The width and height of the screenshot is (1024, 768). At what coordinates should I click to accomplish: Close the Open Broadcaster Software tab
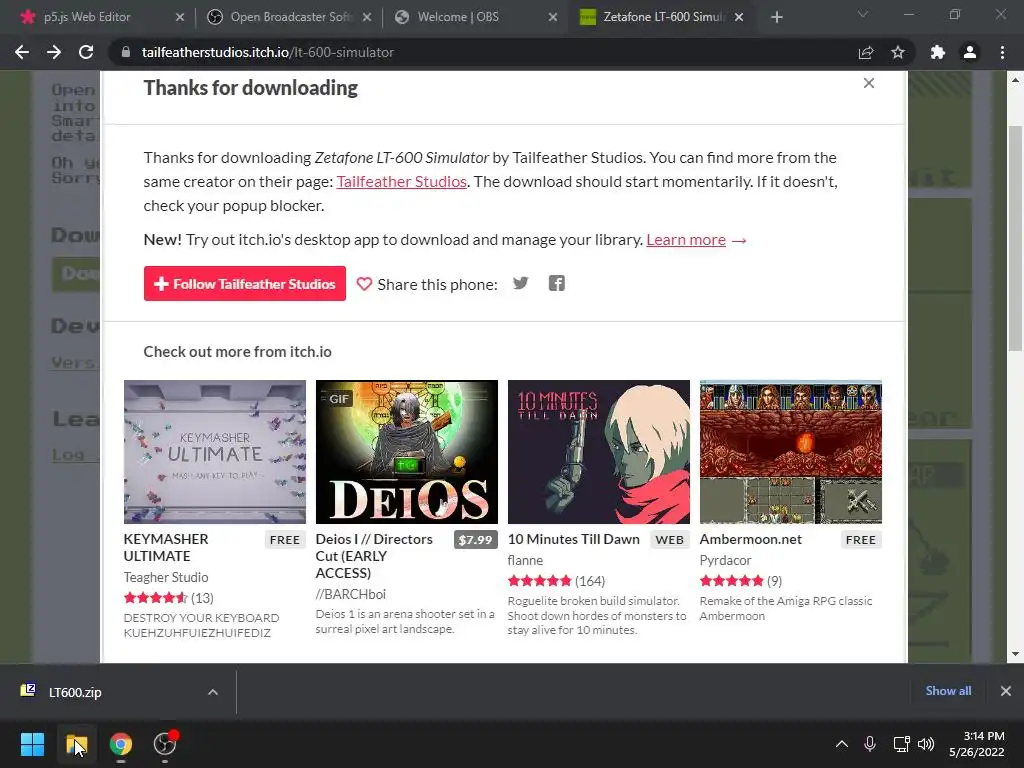tap(367, 17)
